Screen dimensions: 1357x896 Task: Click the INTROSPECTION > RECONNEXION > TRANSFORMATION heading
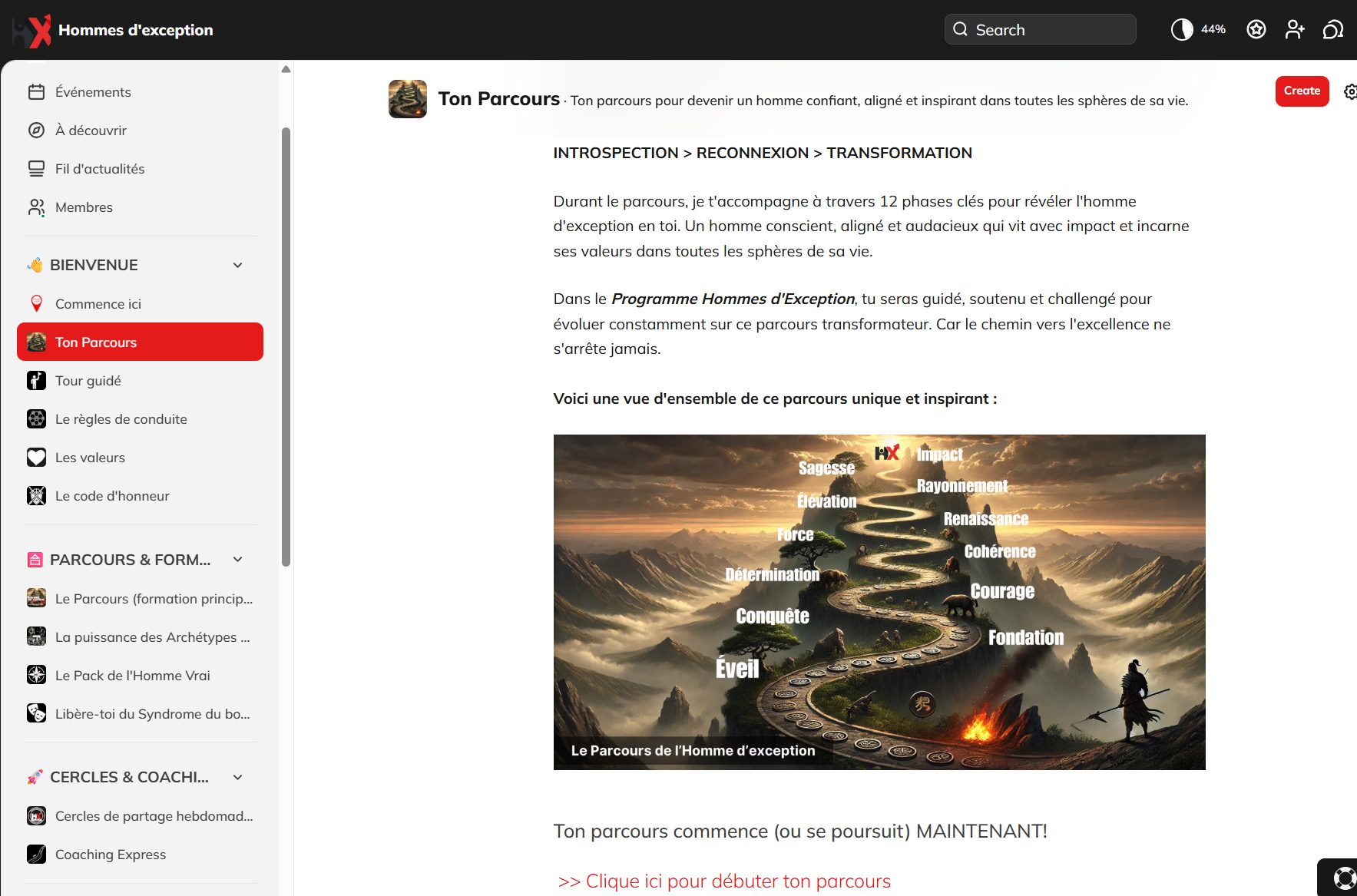[763, 153]
